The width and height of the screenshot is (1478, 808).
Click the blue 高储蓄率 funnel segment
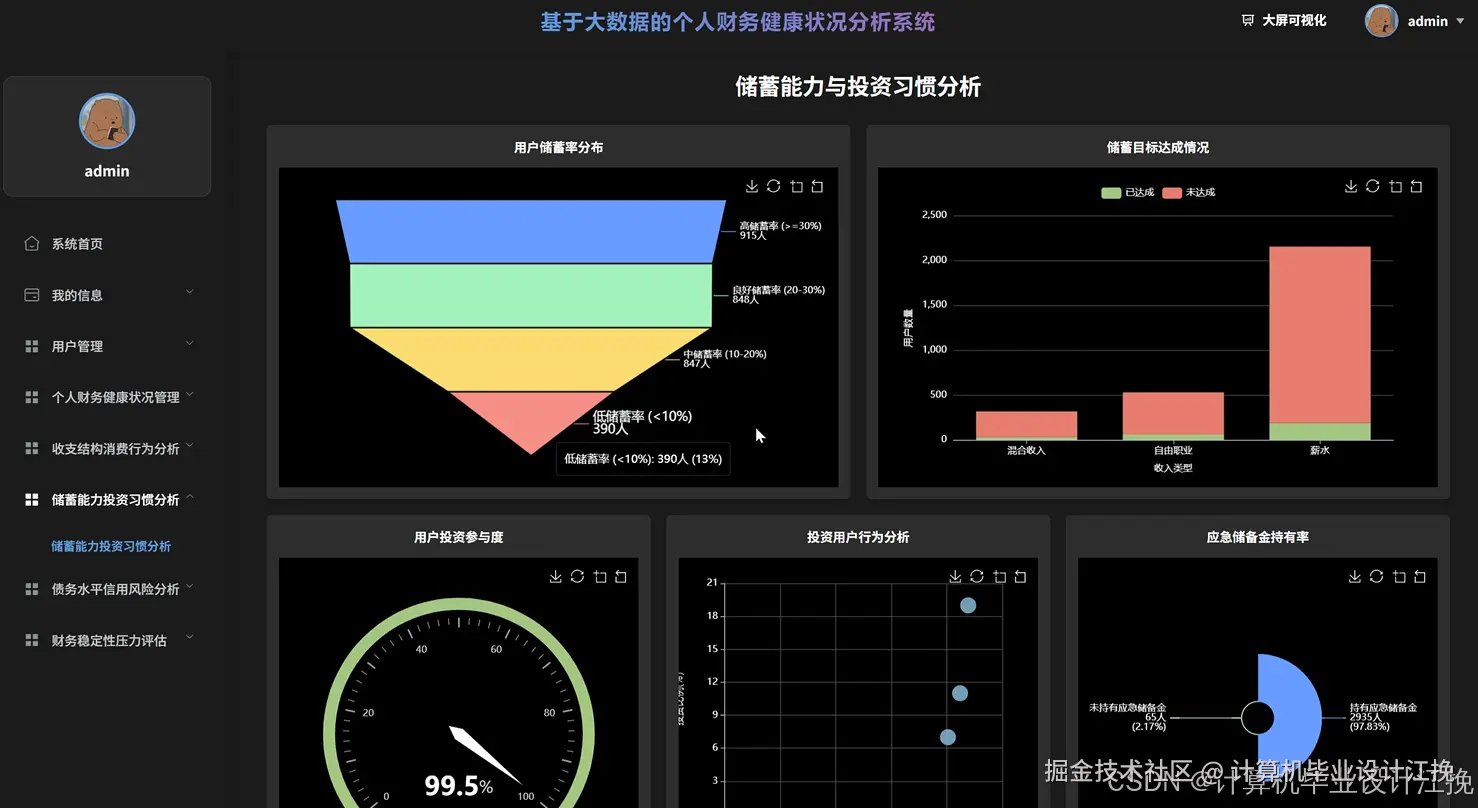coord(531,231)
